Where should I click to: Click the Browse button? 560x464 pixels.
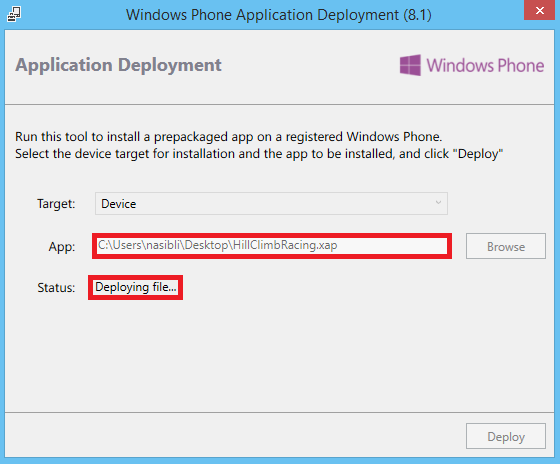tap(506, 246)
